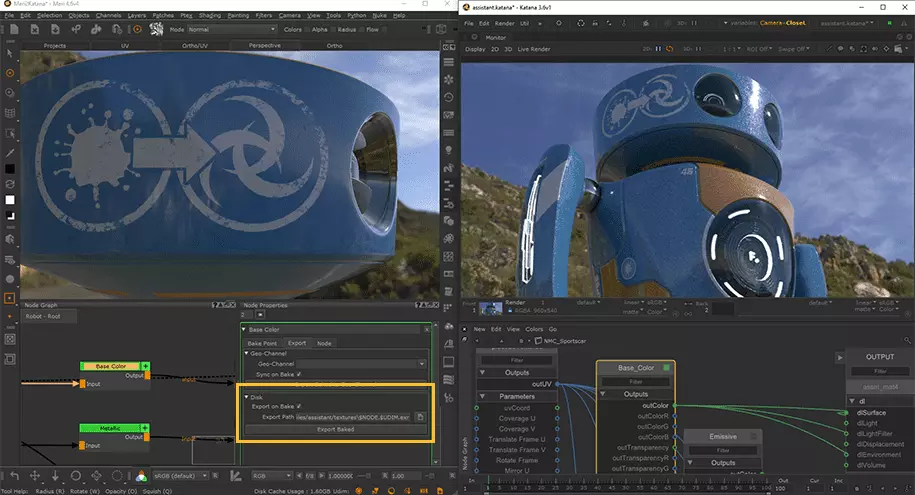915x495 pixels.
Task: Select the arrow selection tool in Mari
Action: tap(10, 53)
